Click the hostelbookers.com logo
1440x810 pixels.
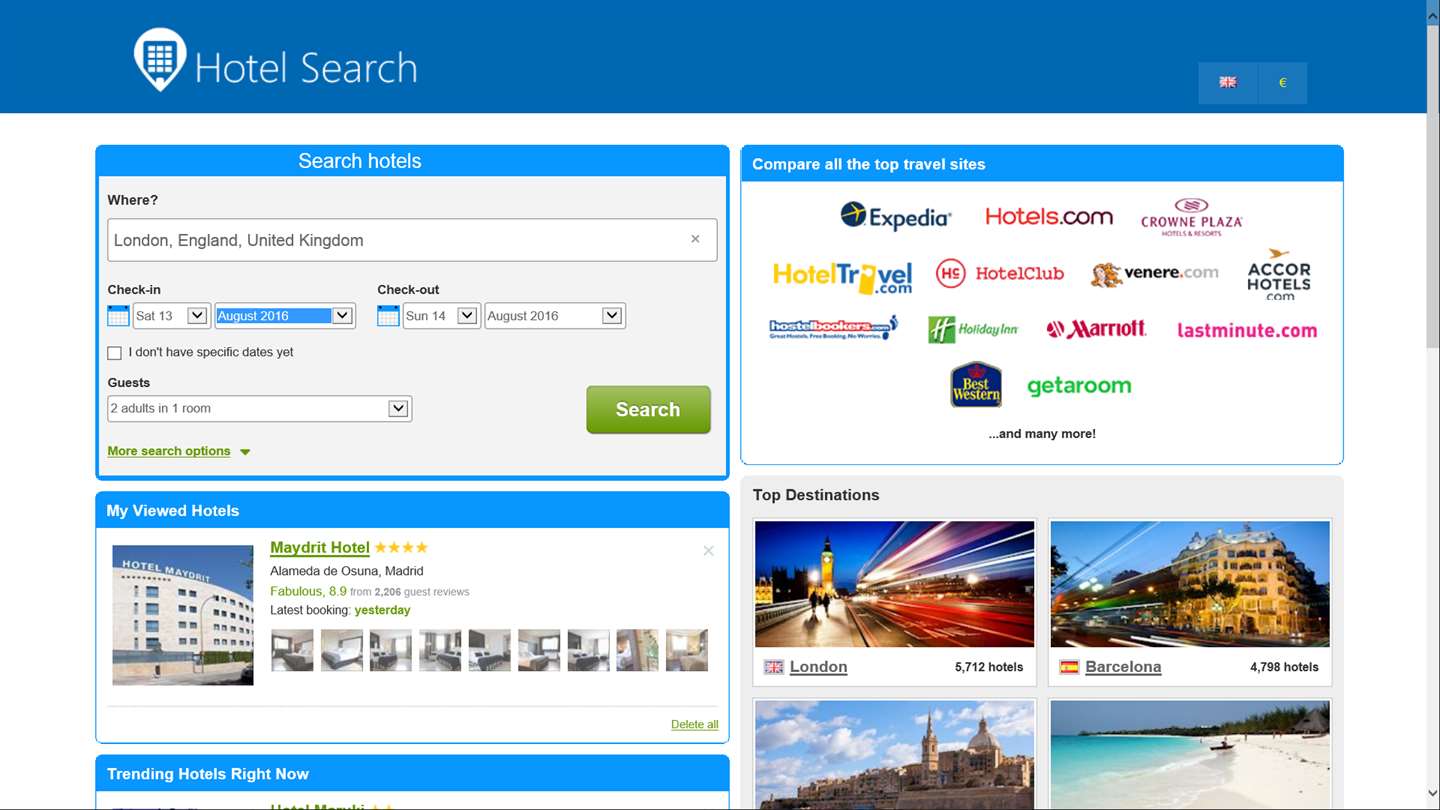pyautogui.click(x=833, y=328)
